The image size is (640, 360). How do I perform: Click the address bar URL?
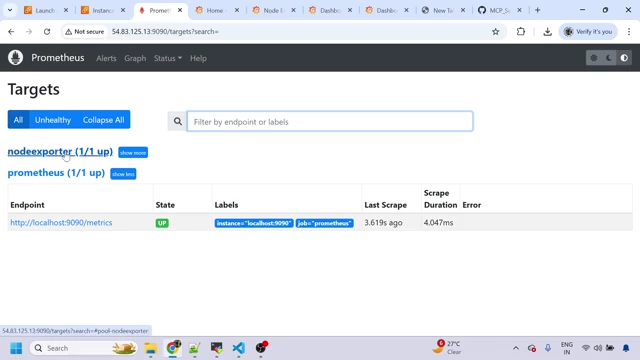(165, 31)
